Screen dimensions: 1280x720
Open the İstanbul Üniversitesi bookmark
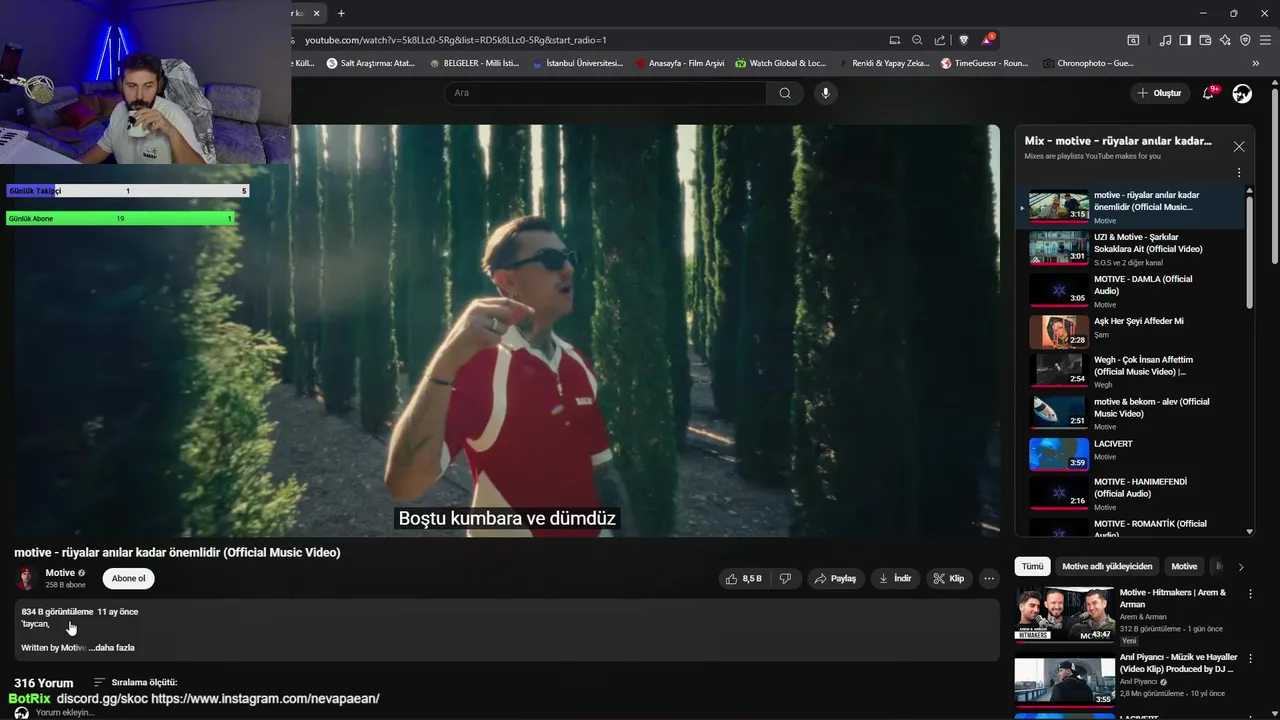coord(577,63)
